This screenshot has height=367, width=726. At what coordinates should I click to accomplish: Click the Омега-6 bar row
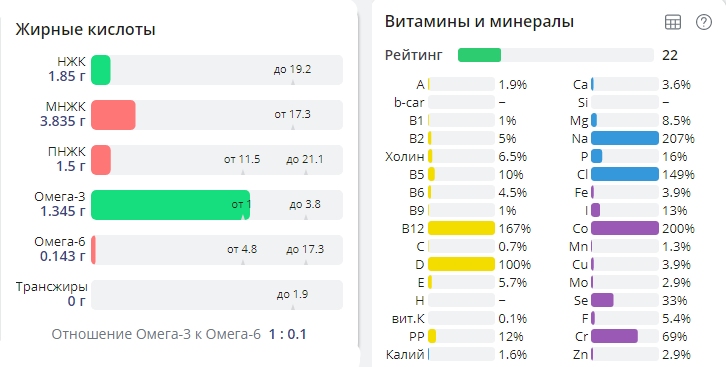pyautogui.click(x=217, y=250)
